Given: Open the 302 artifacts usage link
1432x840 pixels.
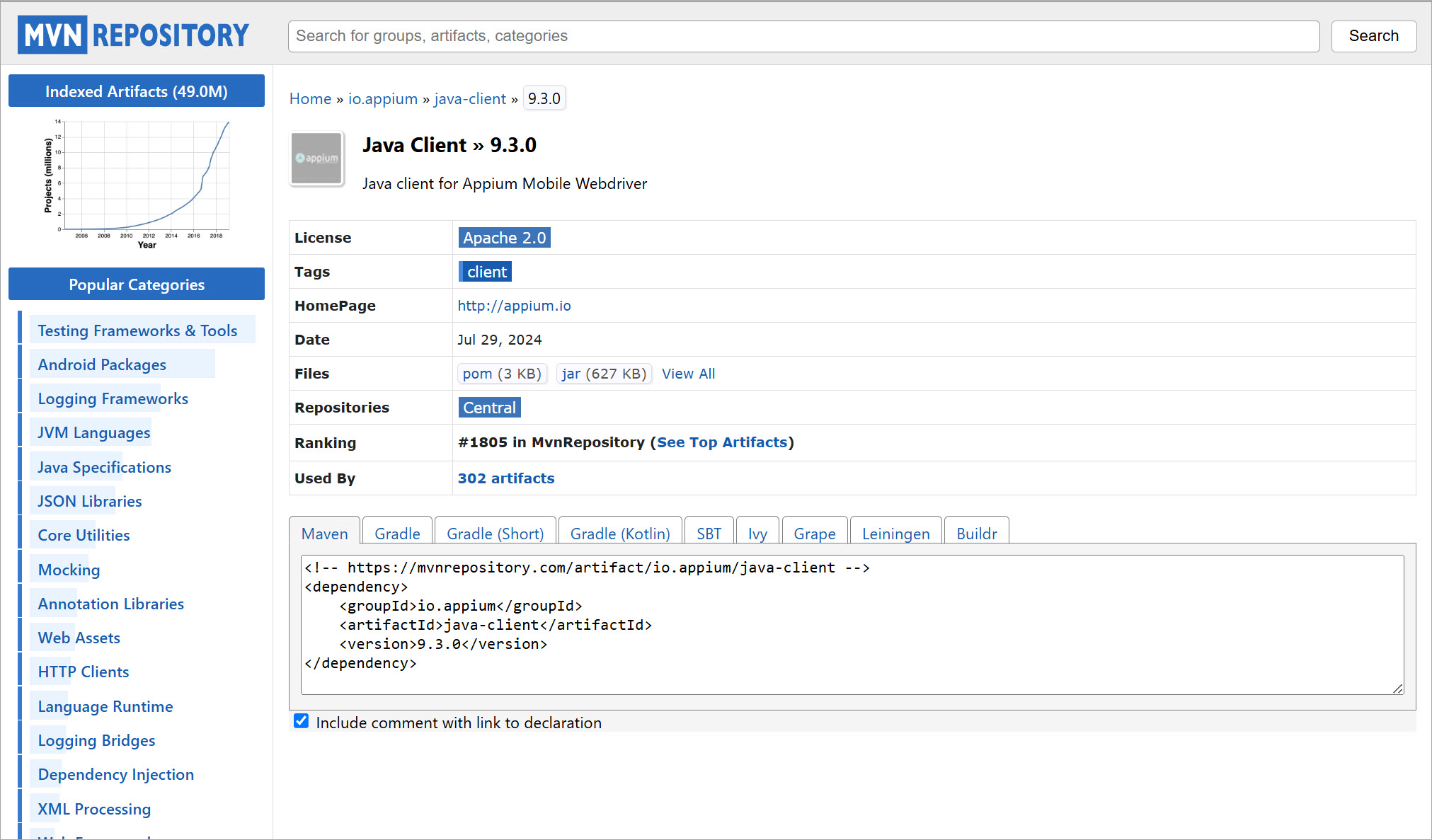Looking at the screenshot, I should click(506, 478).
